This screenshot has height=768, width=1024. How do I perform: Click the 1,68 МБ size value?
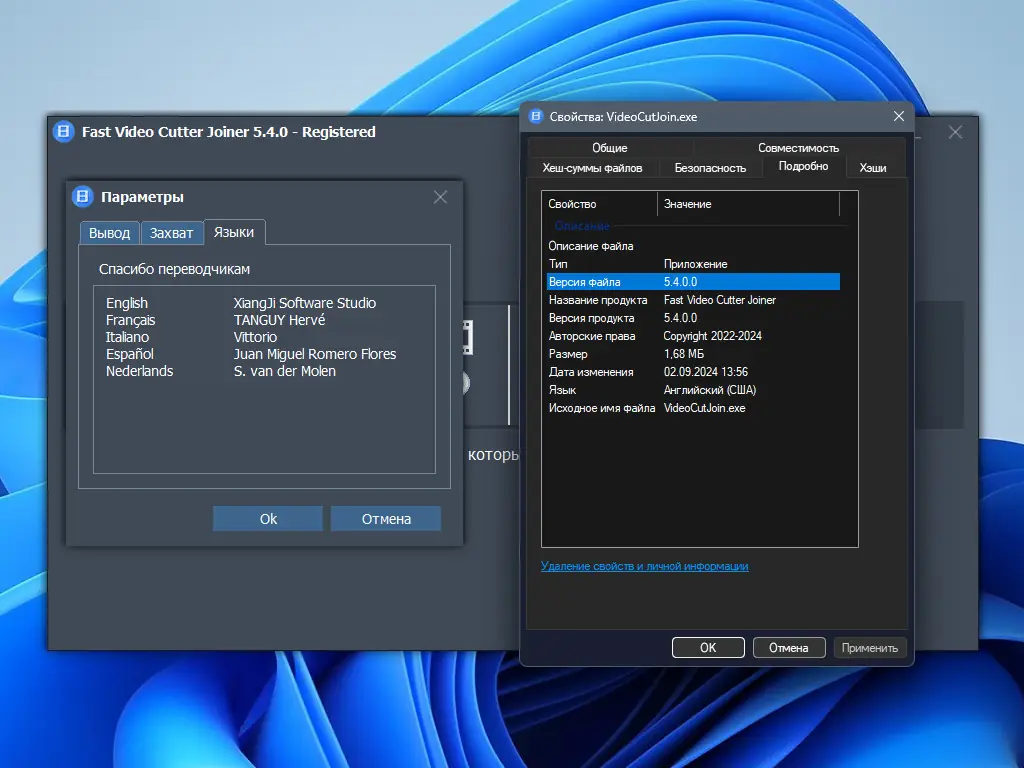[684, 354]
